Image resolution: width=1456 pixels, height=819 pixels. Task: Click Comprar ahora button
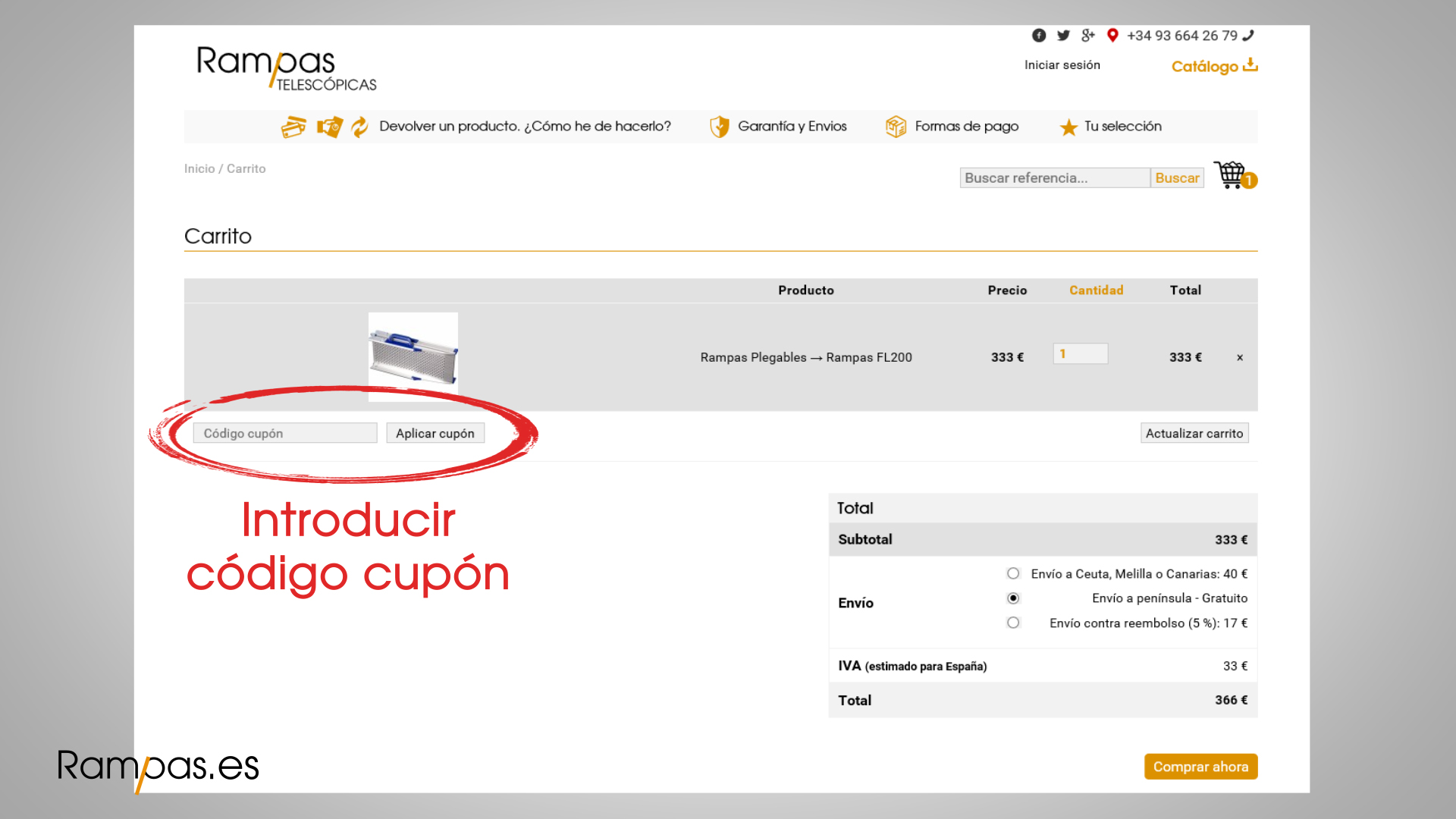[1200, 767]
